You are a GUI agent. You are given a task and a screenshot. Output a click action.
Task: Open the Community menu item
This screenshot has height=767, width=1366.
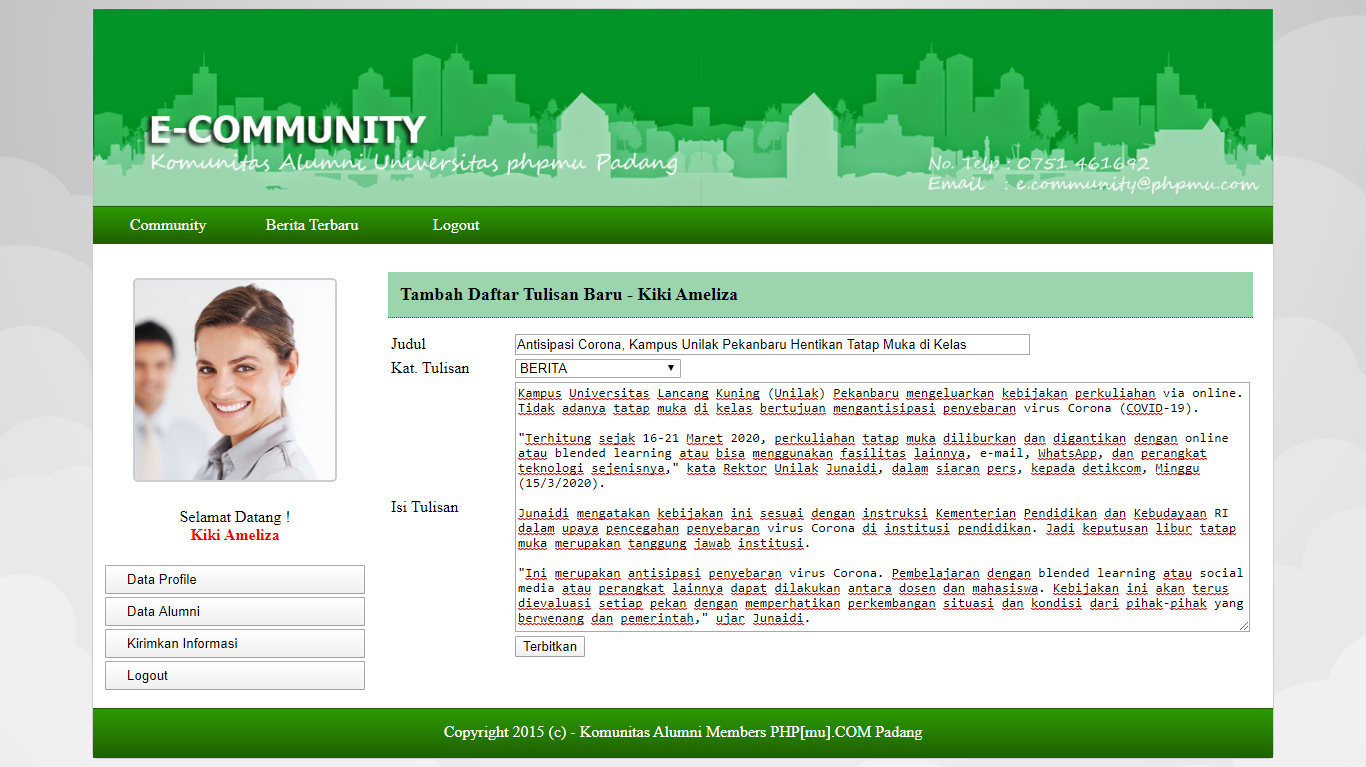point(167,225)
